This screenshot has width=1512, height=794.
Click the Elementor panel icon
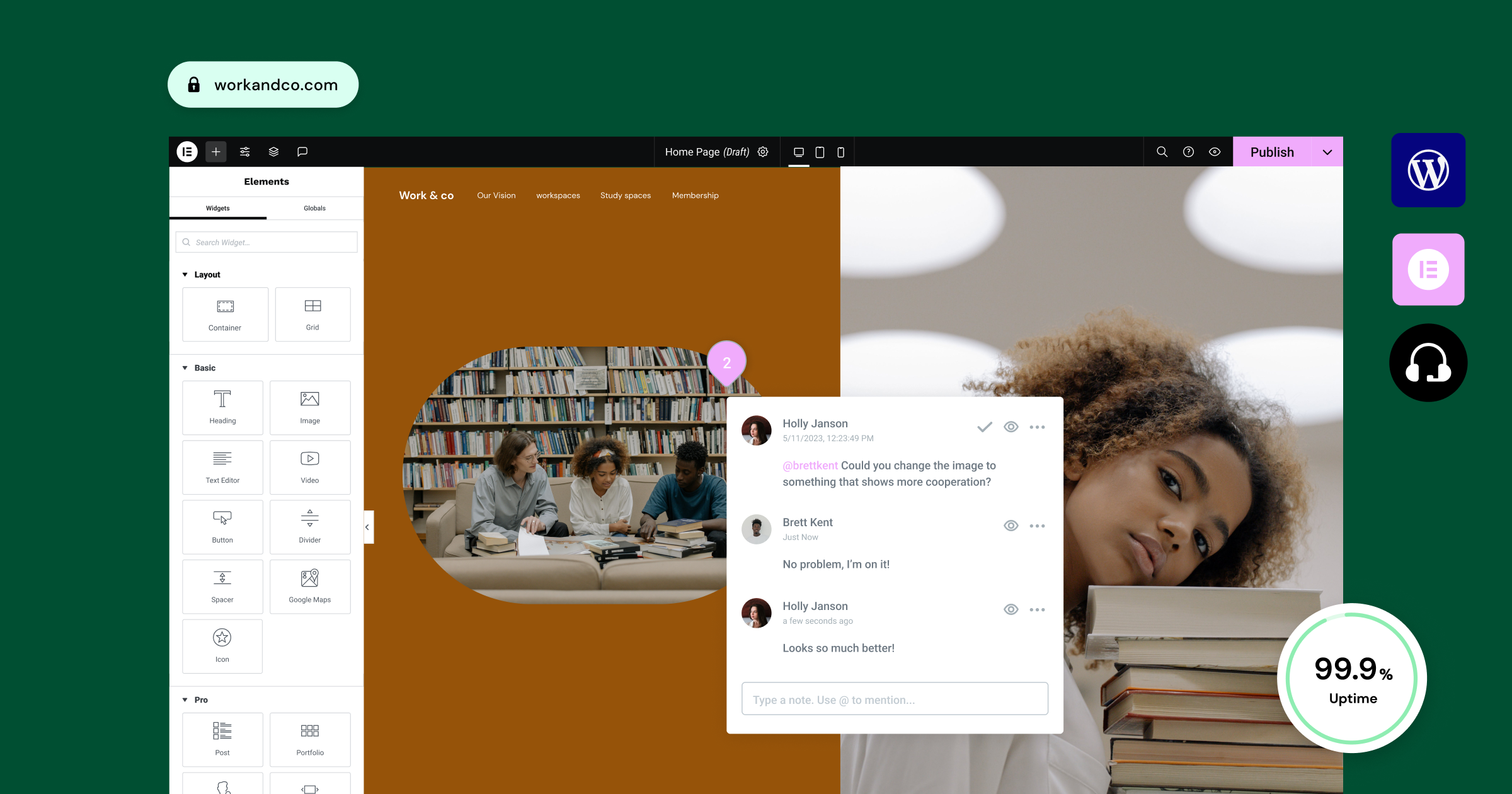(187, 151)
